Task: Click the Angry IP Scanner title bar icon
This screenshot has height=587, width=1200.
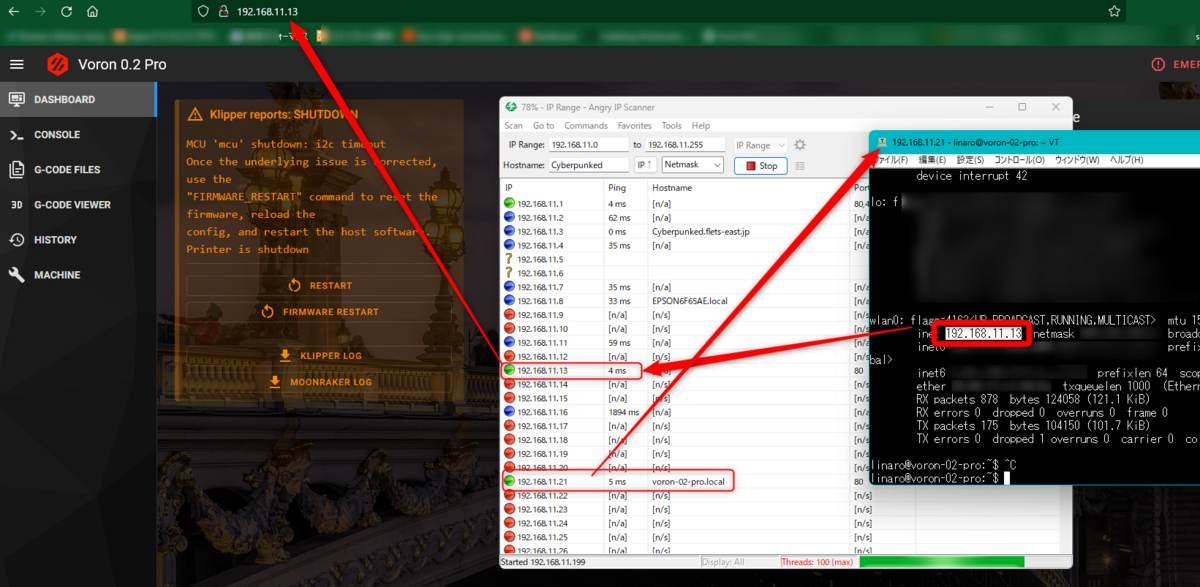Action: point(511,107)
